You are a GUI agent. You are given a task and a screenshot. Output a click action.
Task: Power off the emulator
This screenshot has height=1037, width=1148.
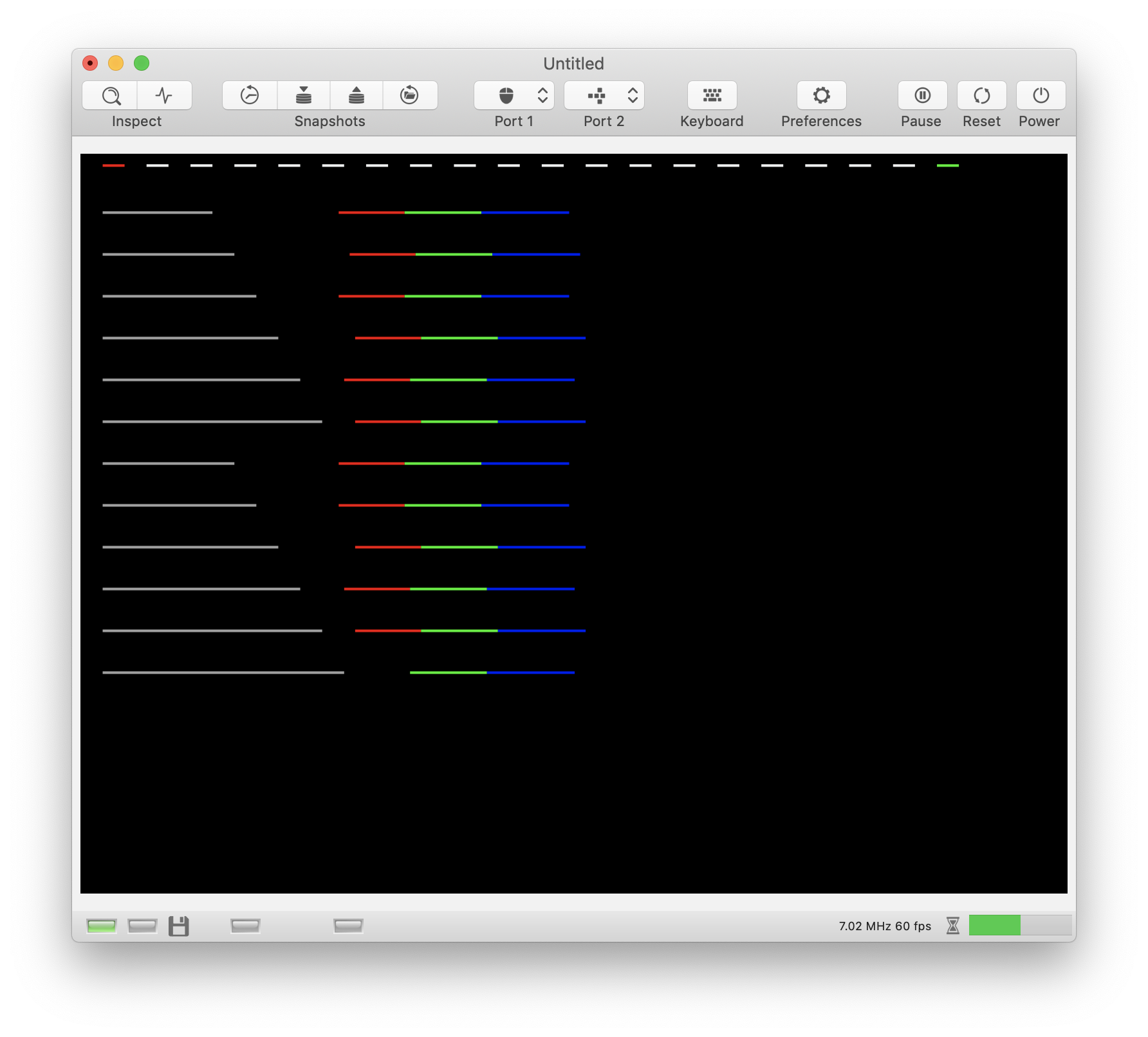[1041, 96]
